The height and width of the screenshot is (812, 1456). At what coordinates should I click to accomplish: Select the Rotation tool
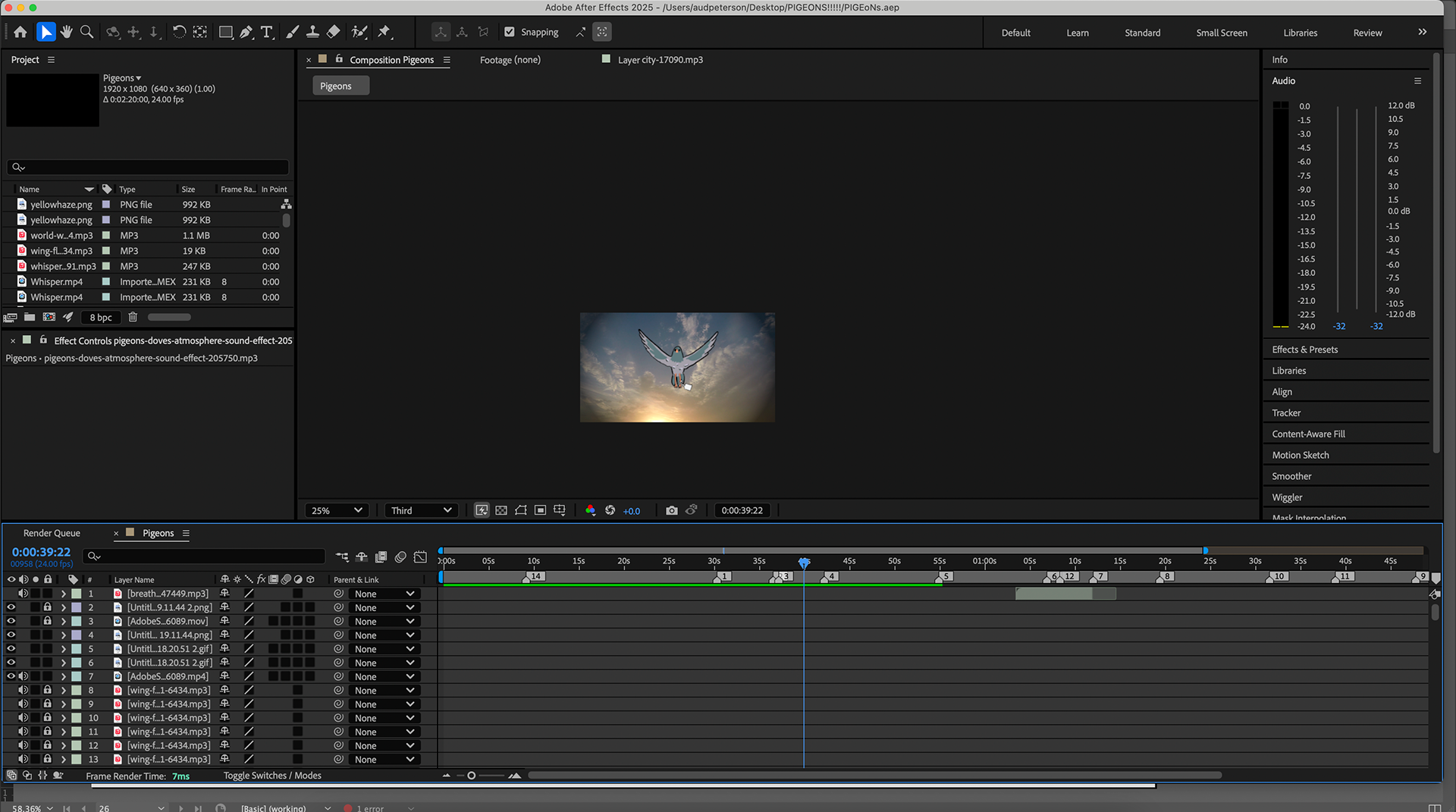179,32
